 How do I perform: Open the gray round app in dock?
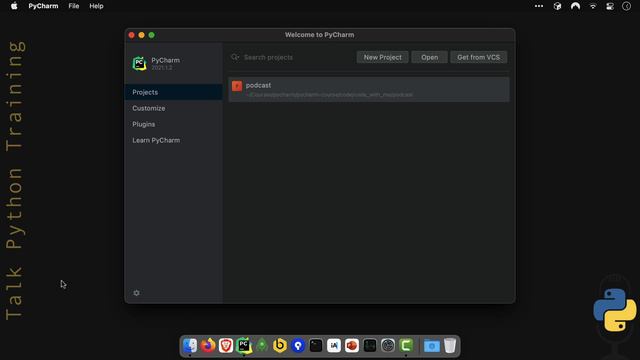click(x=388, y=345)
